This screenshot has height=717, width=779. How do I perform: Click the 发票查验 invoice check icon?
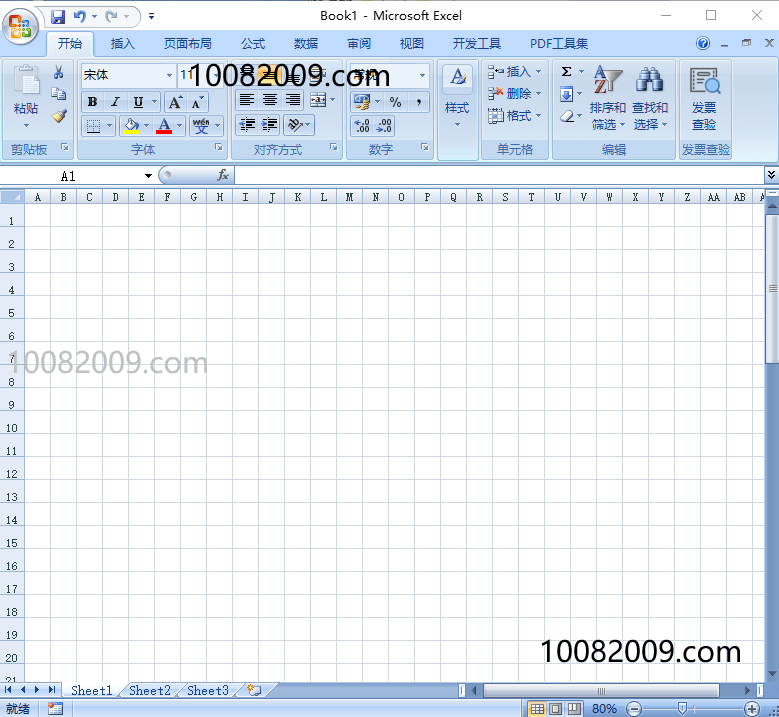(704, 98)
